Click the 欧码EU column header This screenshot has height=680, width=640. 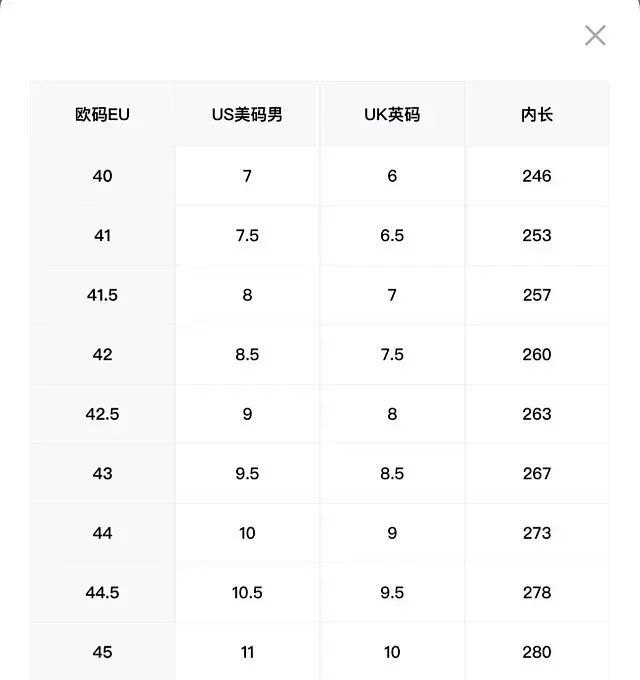pyautogui.click(x=102, y=115)
